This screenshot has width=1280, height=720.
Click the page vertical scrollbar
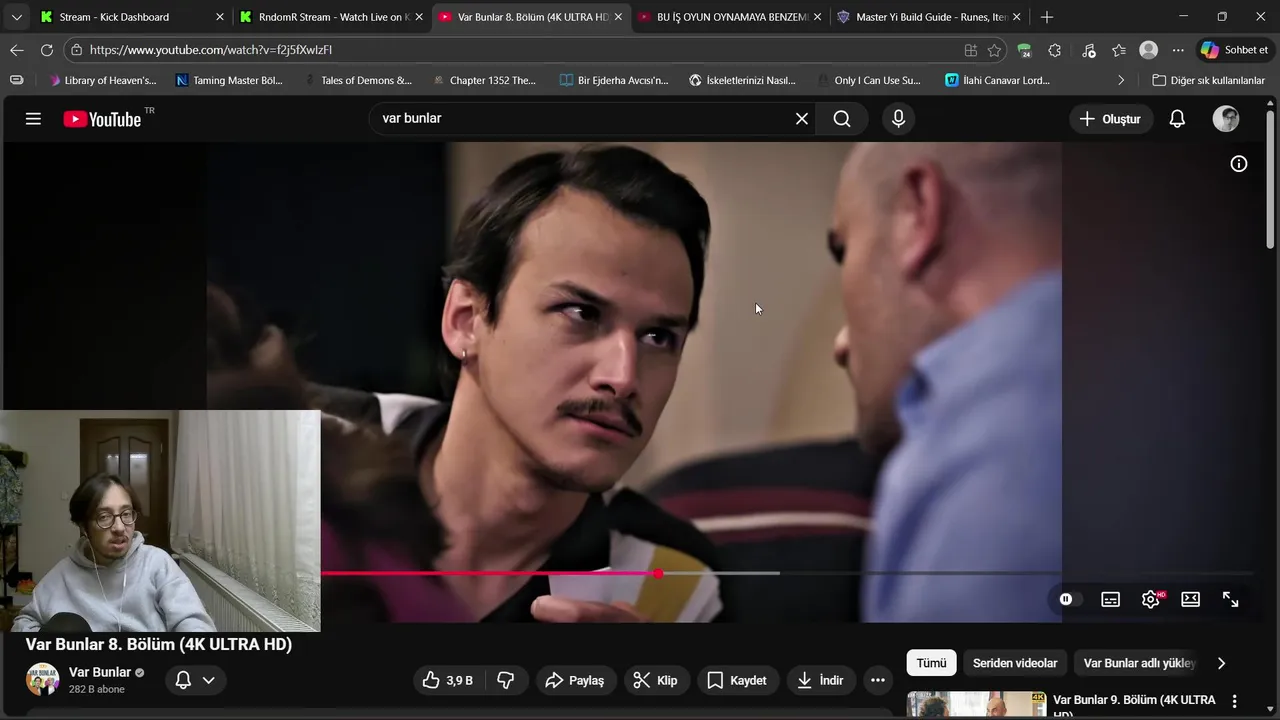(1271, 180)
